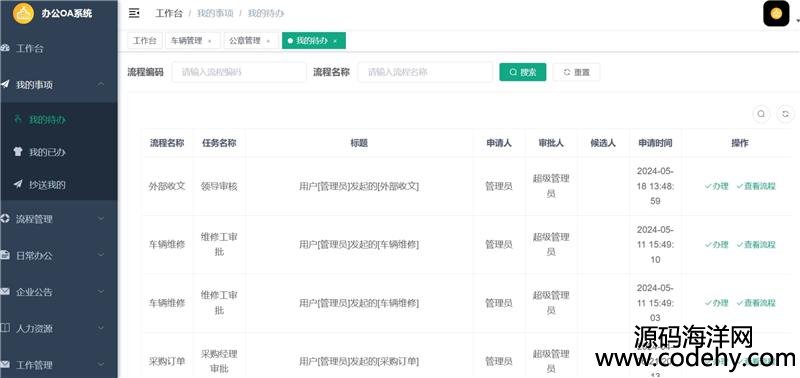
Task: Click the 外部收文 process name cell
Action: [x=167, y=186]
